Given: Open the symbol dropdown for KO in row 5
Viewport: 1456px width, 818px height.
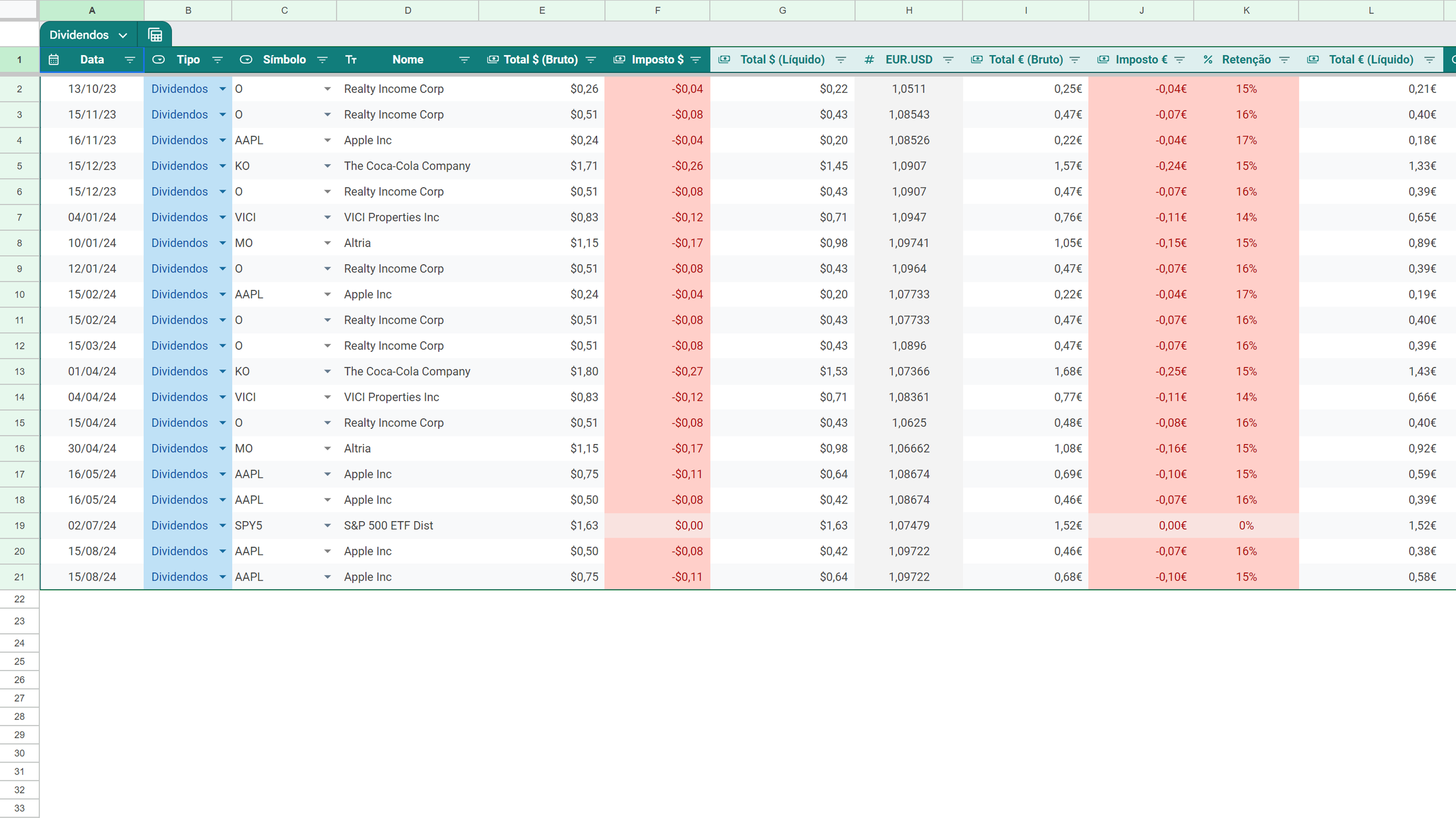Looking at the screenshot, I should coord(327,166).
